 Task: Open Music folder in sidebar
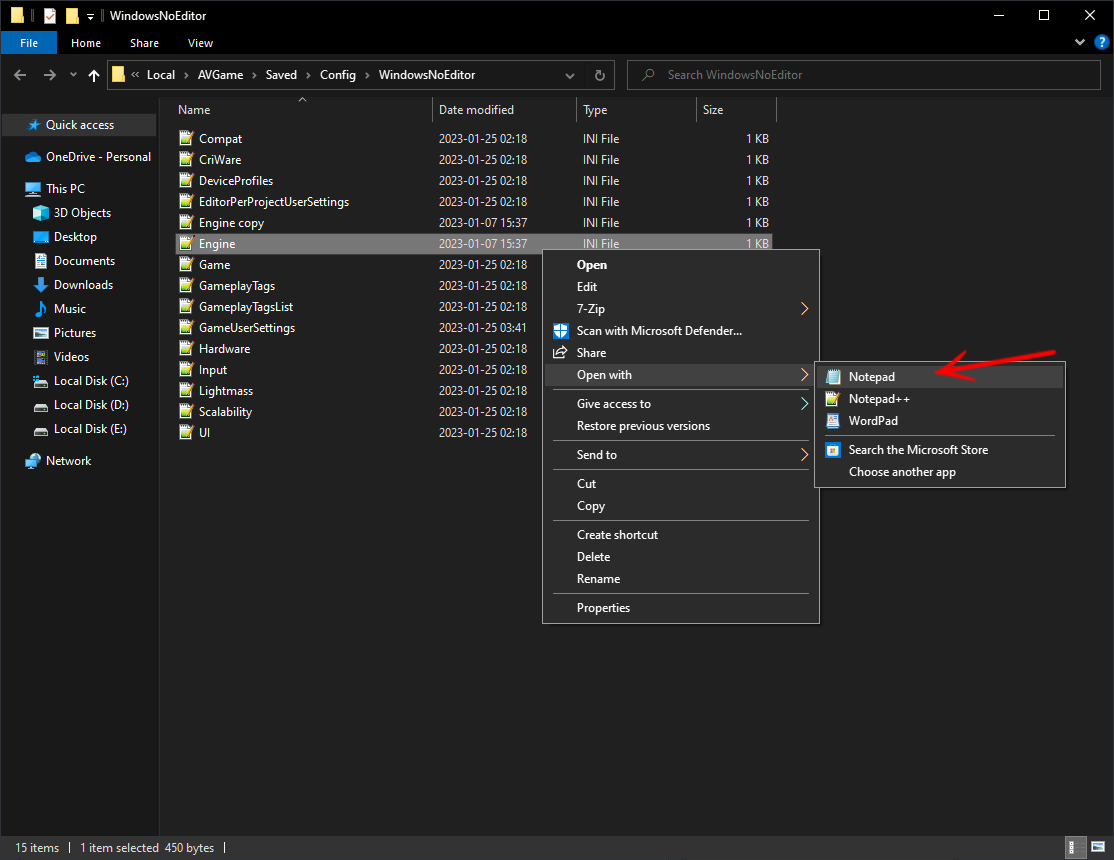(60, 308)
